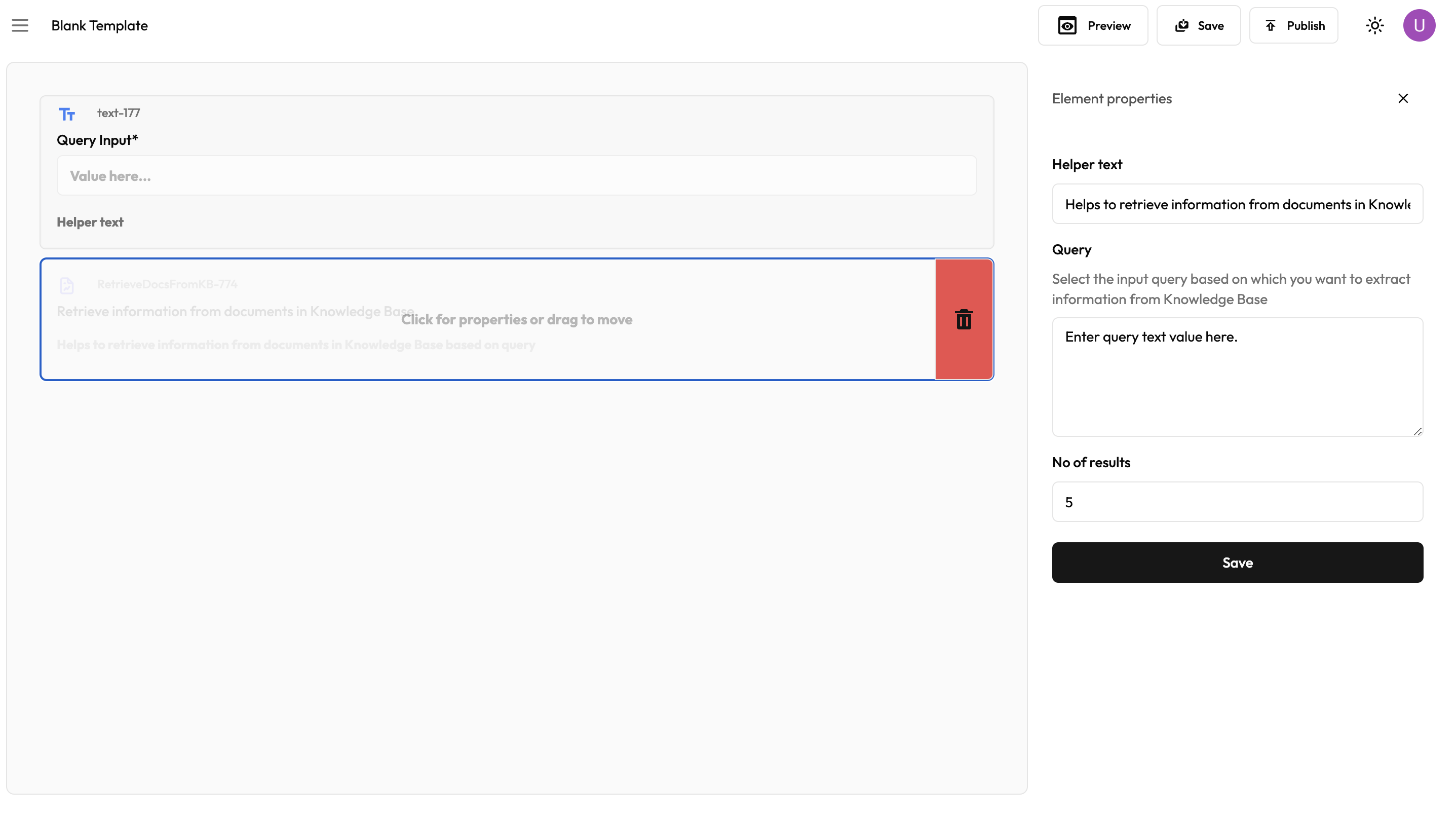Click Helper text label in text-177
This screenshot has width=1456, height=821.
90,222
